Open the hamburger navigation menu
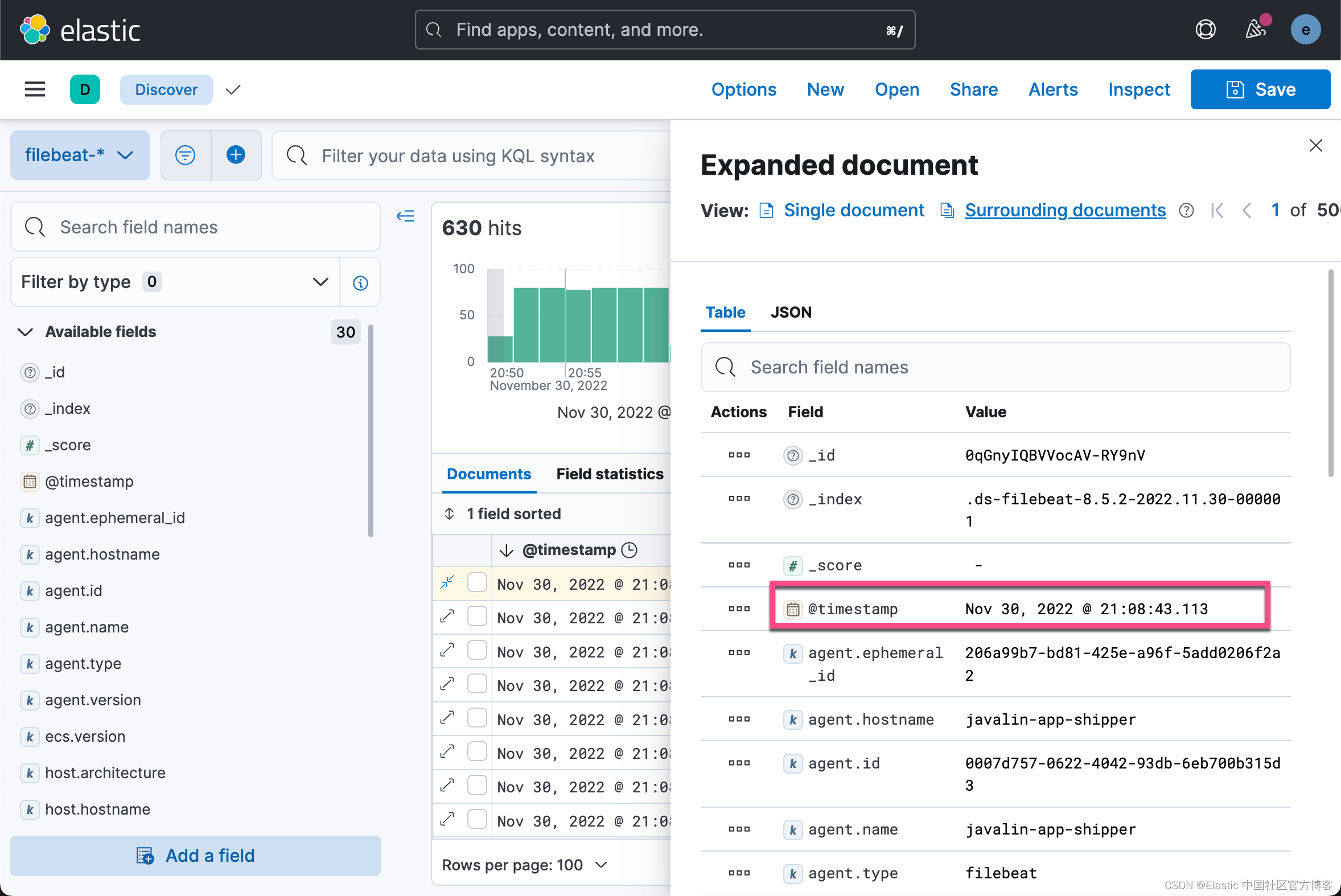 pyautogui.click(x=35, y=89)
